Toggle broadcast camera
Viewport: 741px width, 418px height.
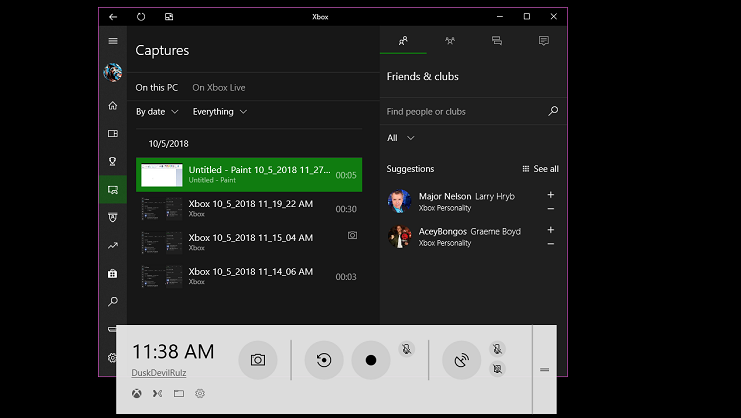[497, 369]
